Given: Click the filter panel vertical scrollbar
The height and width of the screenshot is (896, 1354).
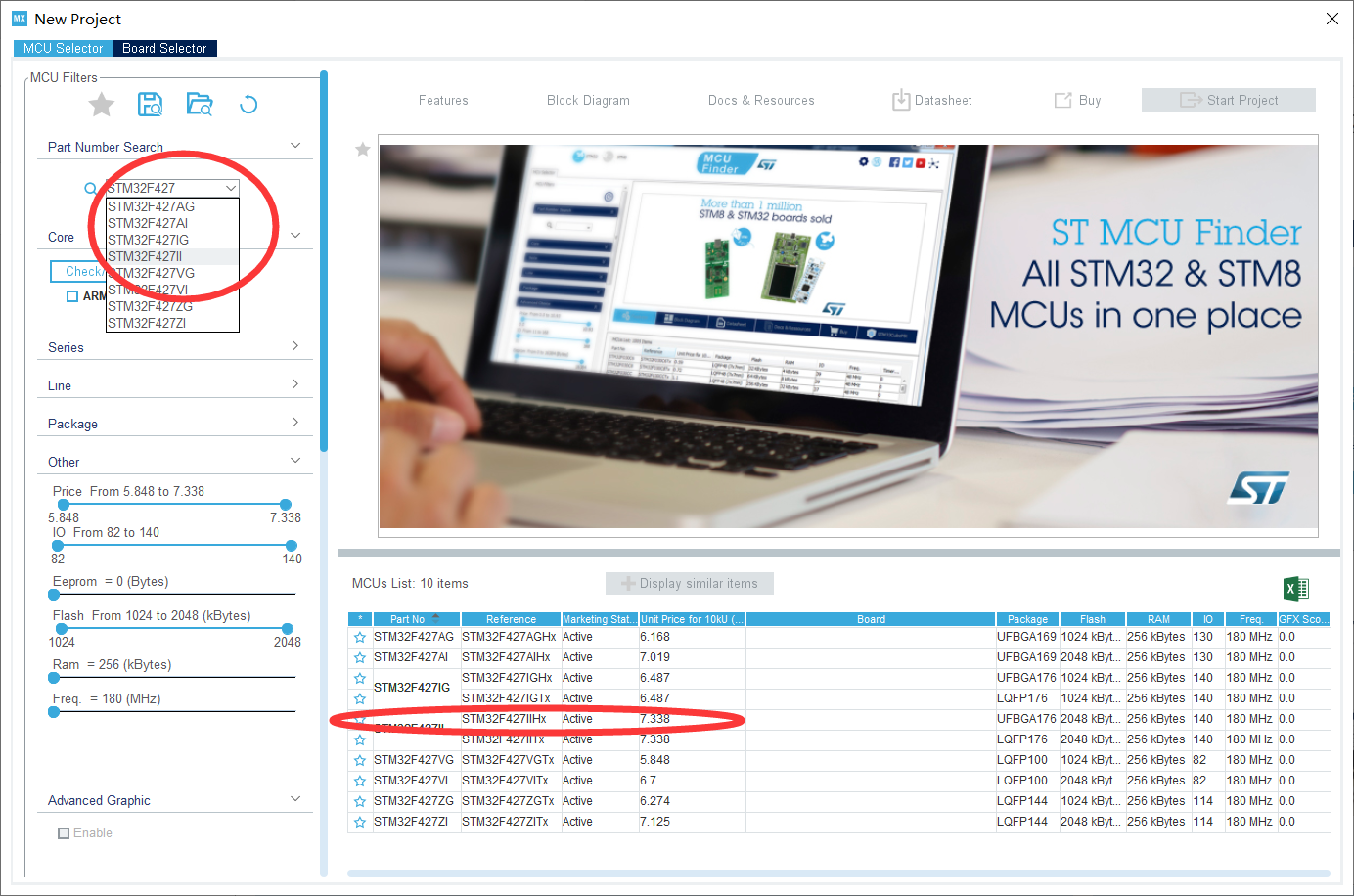Looking at the screenshot, I should [x=323, y=261].
